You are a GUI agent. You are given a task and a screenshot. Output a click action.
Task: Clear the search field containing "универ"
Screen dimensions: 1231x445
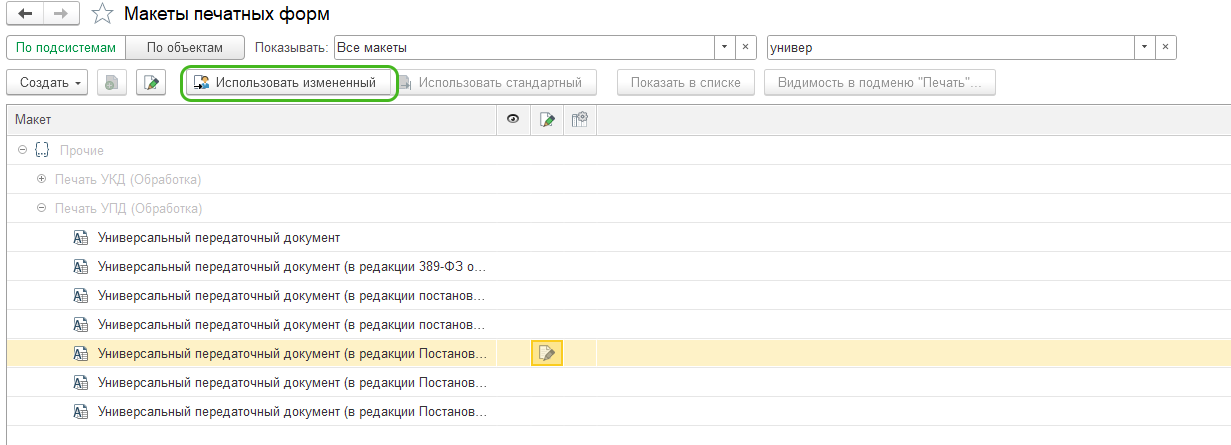pos(1166,47)
